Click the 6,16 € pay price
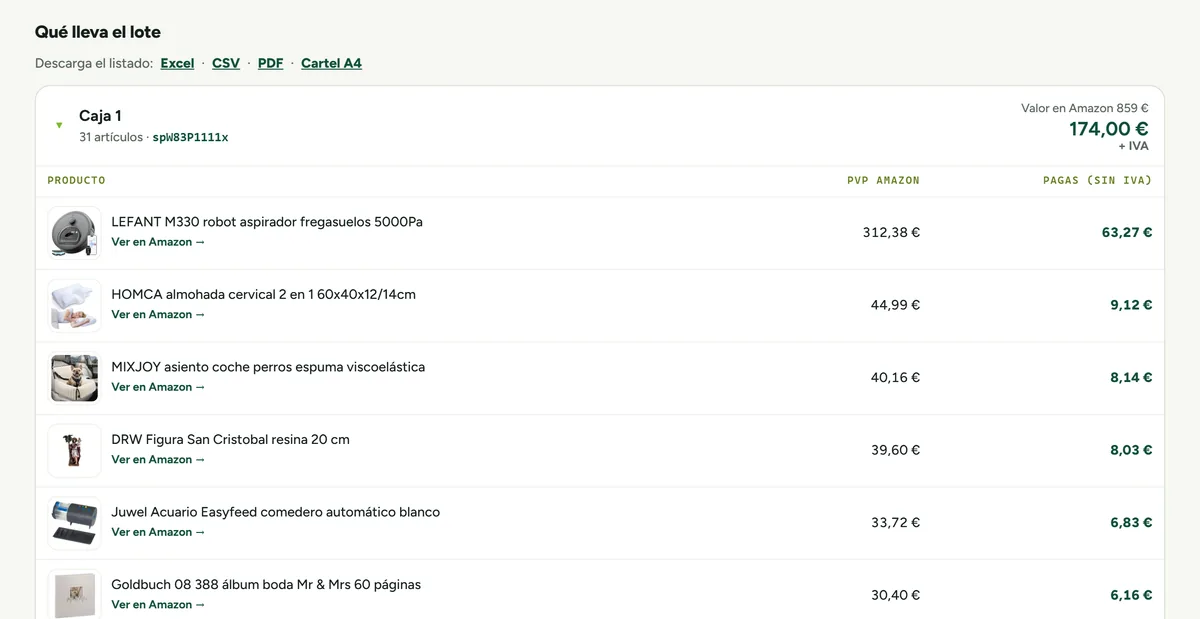This screenshot has width=1200, height=619. pos(1131,595)
